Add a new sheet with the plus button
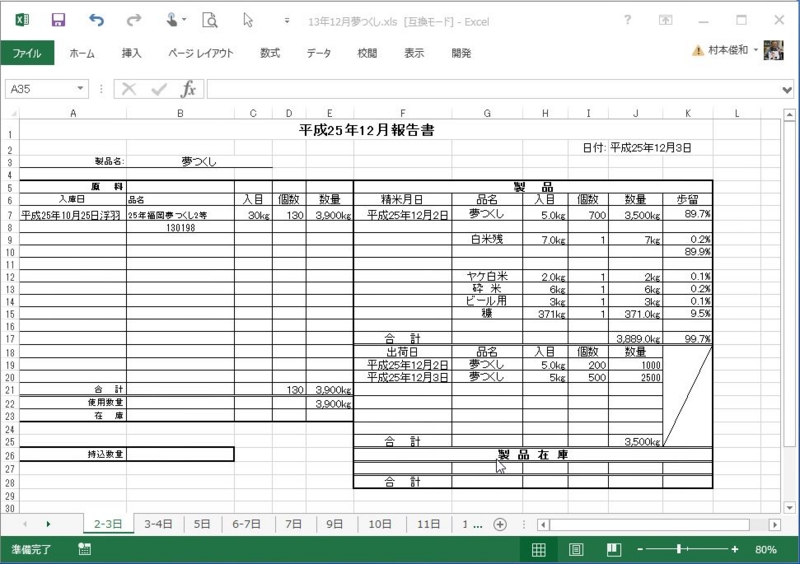Screen dimensions: 800x564 tap(500, 524)
